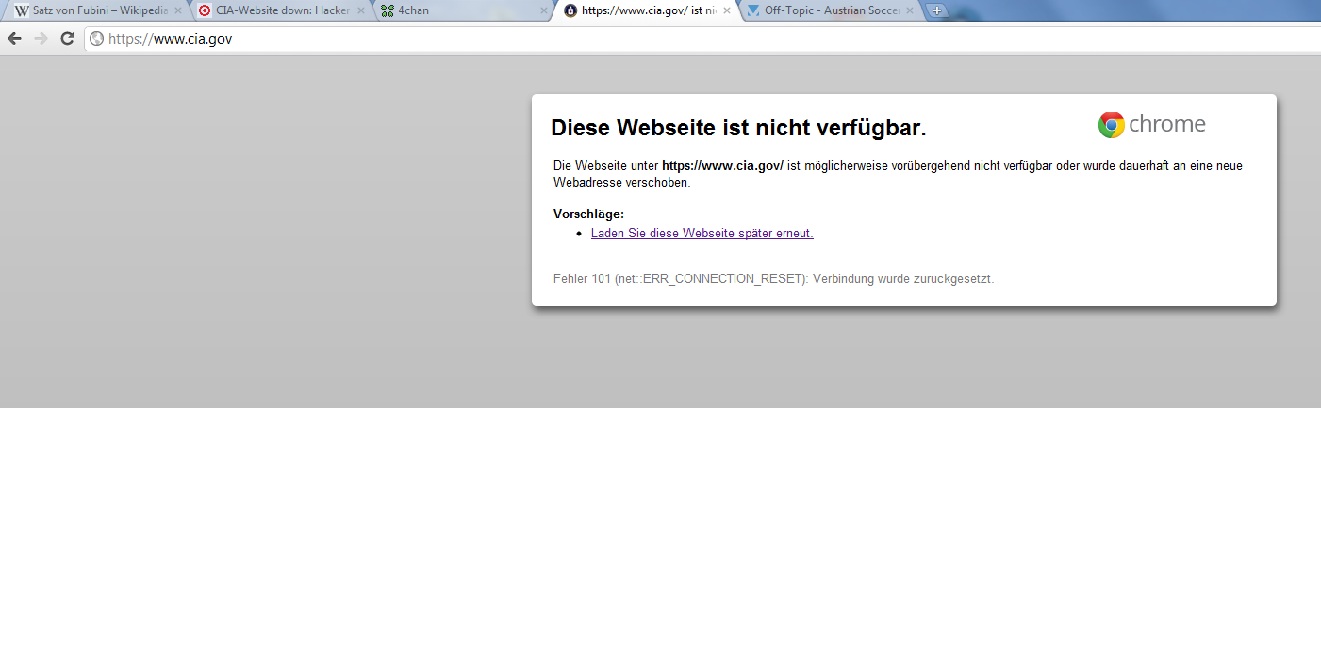Click the Wikipedia W favicon on the first tab
Viewport: 1321px width, 648px height.
(21, 11)
